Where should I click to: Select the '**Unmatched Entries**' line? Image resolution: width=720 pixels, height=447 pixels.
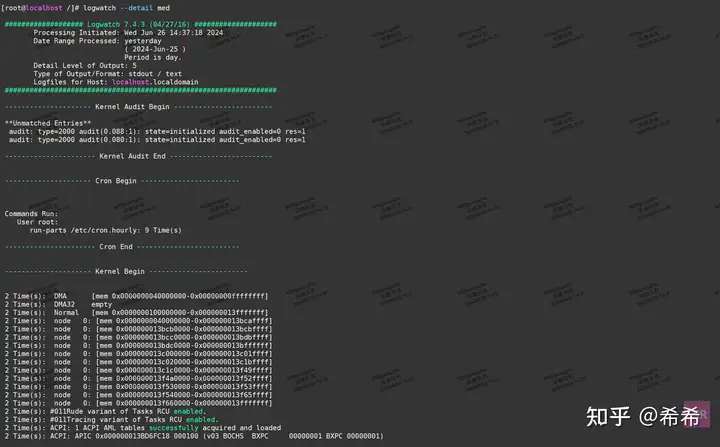click(x=48, y=123)
